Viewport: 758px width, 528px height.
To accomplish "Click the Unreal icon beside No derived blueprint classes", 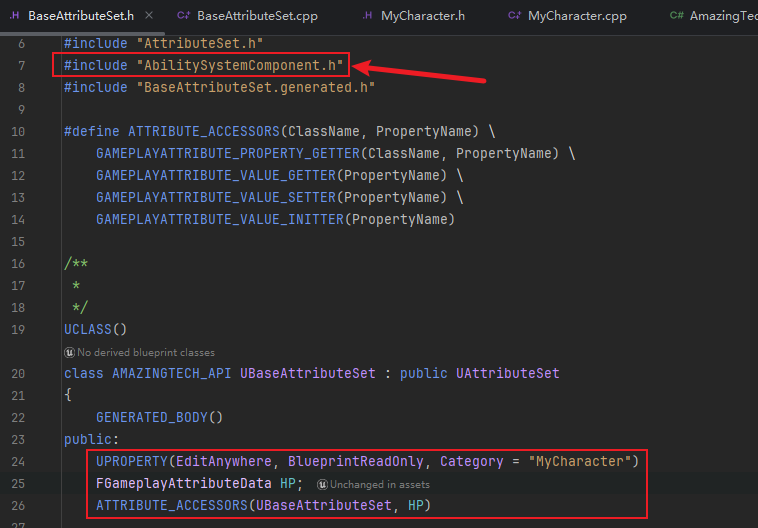I will 69,352.
